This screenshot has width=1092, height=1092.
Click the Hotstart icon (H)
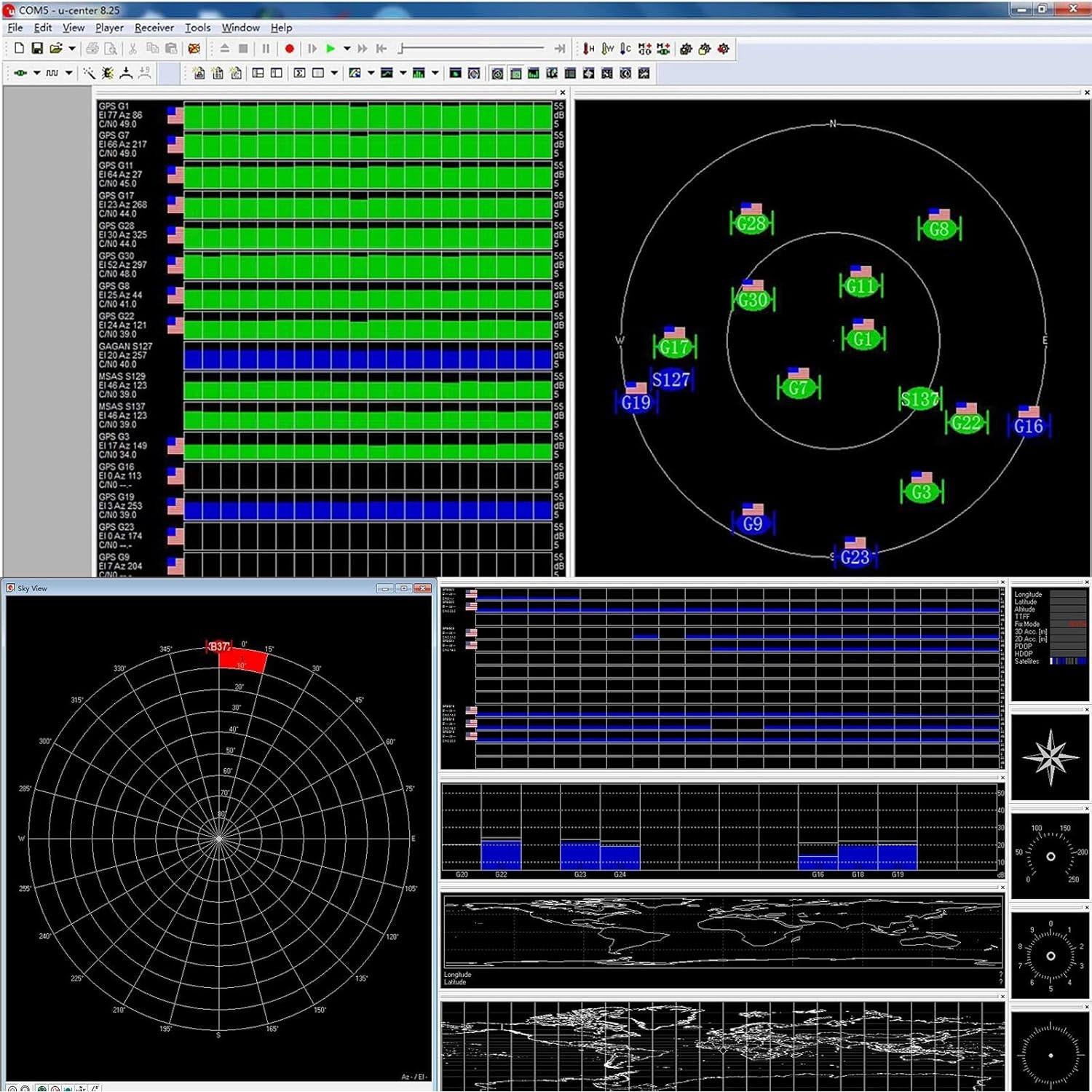click(588, 49)
